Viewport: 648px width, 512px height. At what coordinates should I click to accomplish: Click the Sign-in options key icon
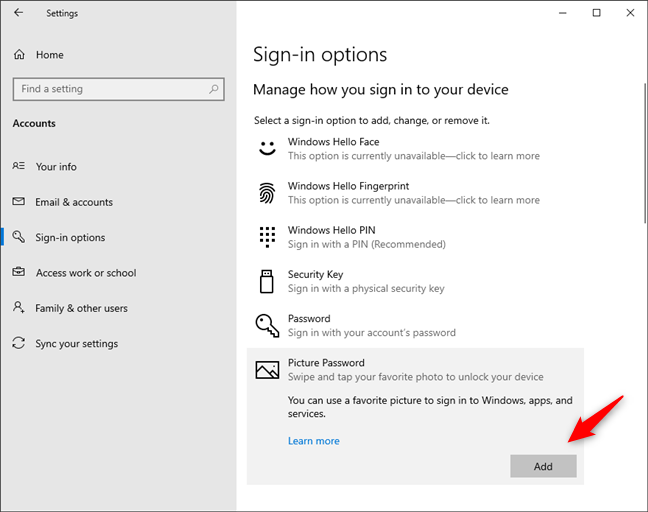(19, 237)
